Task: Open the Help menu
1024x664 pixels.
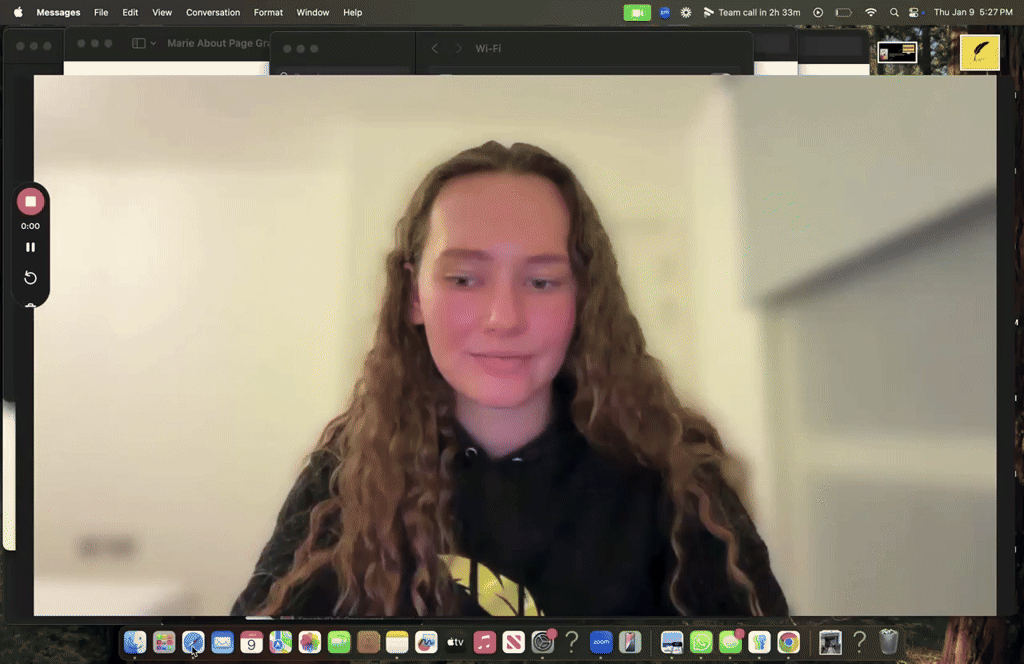Action: click(x=353, y=12)
